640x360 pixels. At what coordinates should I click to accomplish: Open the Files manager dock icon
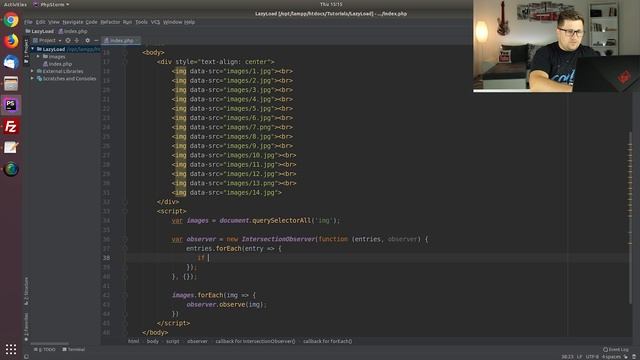(x=11, y=84)
